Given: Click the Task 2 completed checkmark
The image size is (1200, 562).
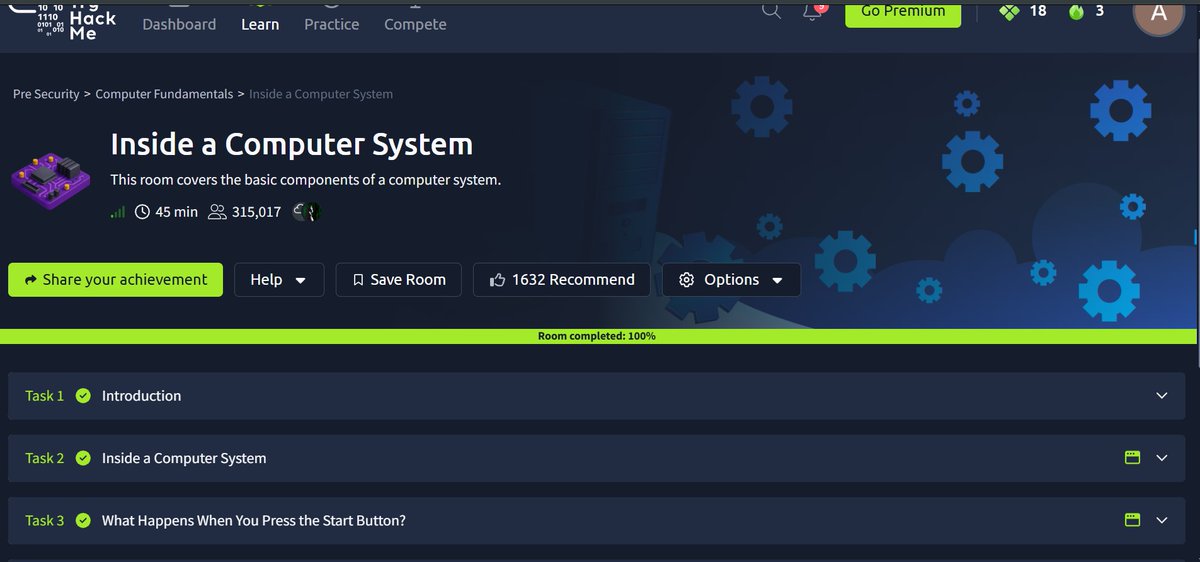Looking at the screenshot, I should pos(84,458).
